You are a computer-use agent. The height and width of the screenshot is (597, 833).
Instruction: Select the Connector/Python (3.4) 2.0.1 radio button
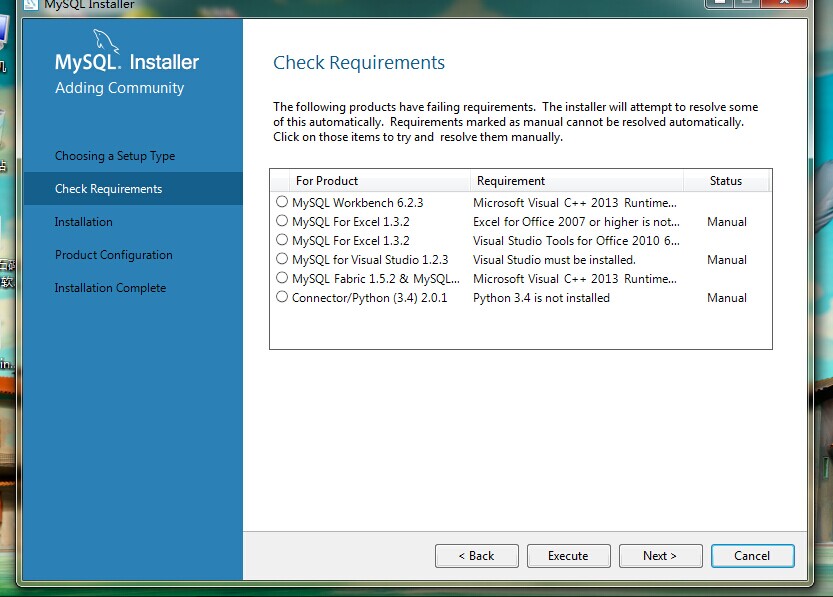[x=282, y=297]
